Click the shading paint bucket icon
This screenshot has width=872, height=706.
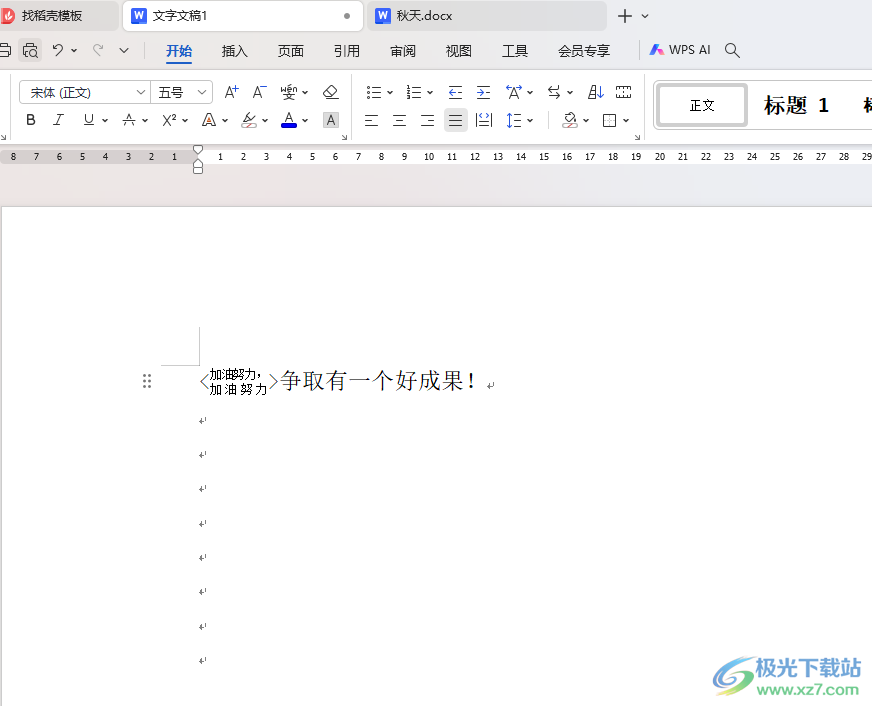click(x=569, y=120)
